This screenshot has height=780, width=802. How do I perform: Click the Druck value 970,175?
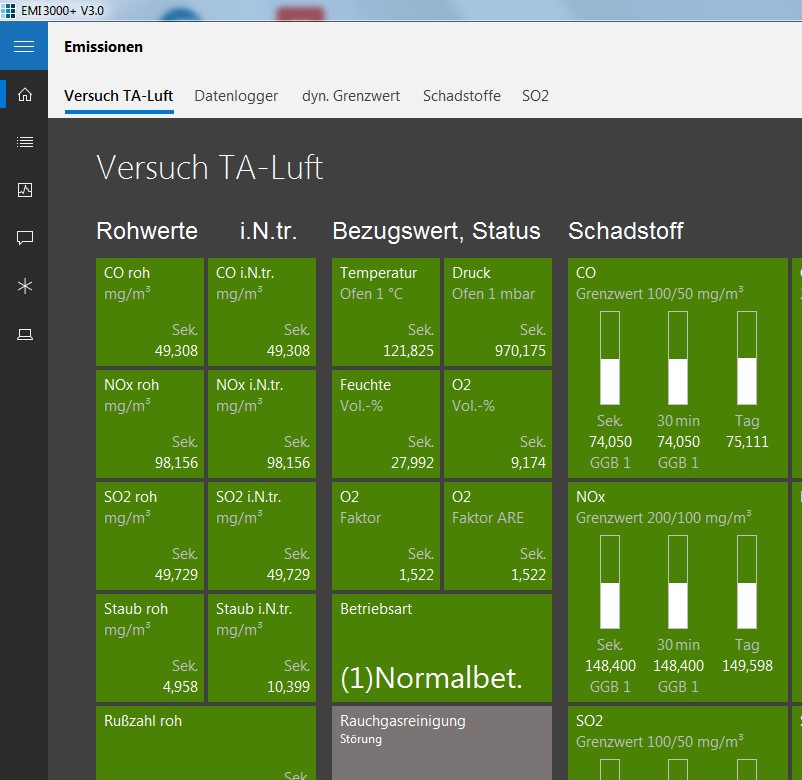coord(520,350)
